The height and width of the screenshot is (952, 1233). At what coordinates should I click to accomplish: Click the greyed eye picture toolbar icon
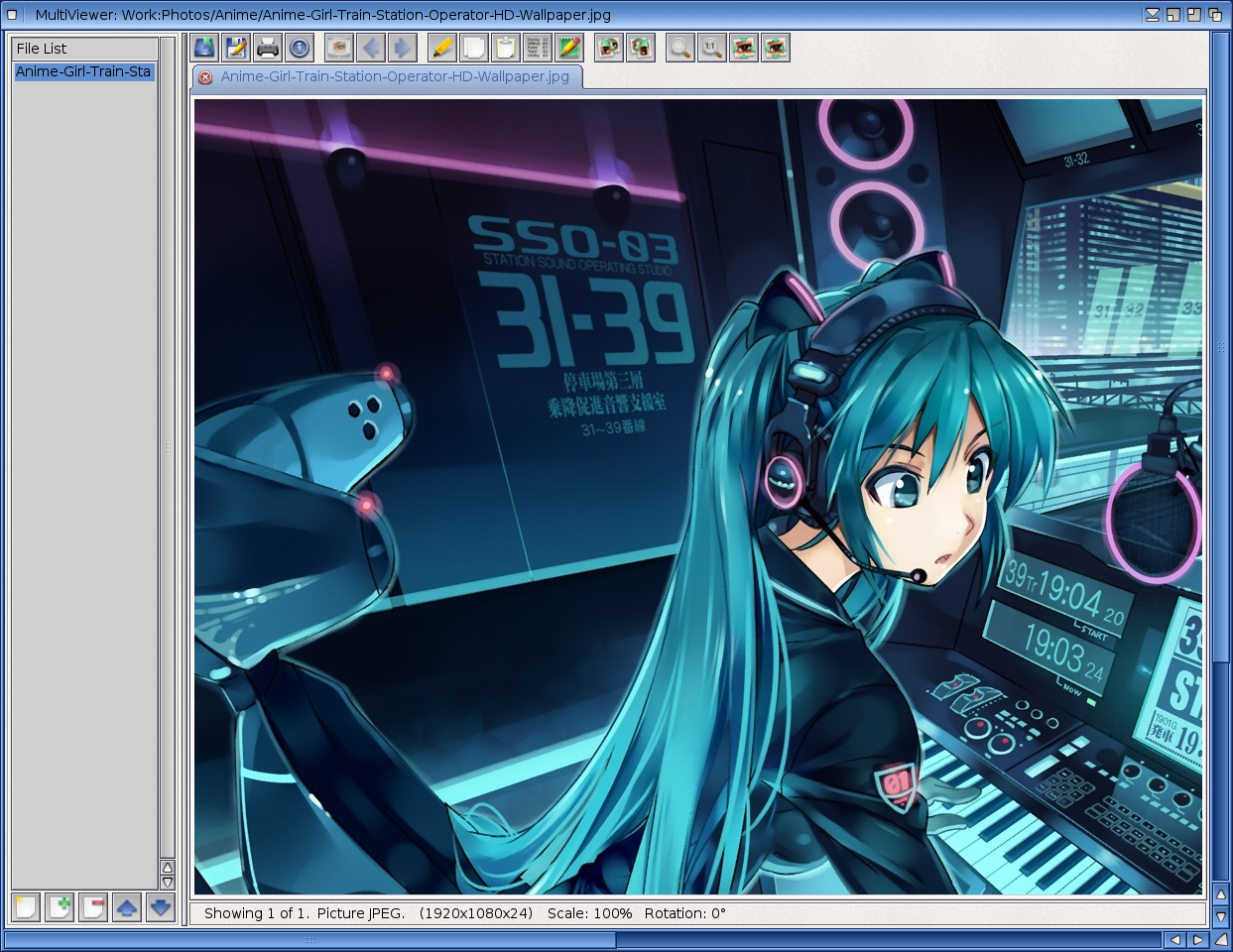click(x=339, y=47)
